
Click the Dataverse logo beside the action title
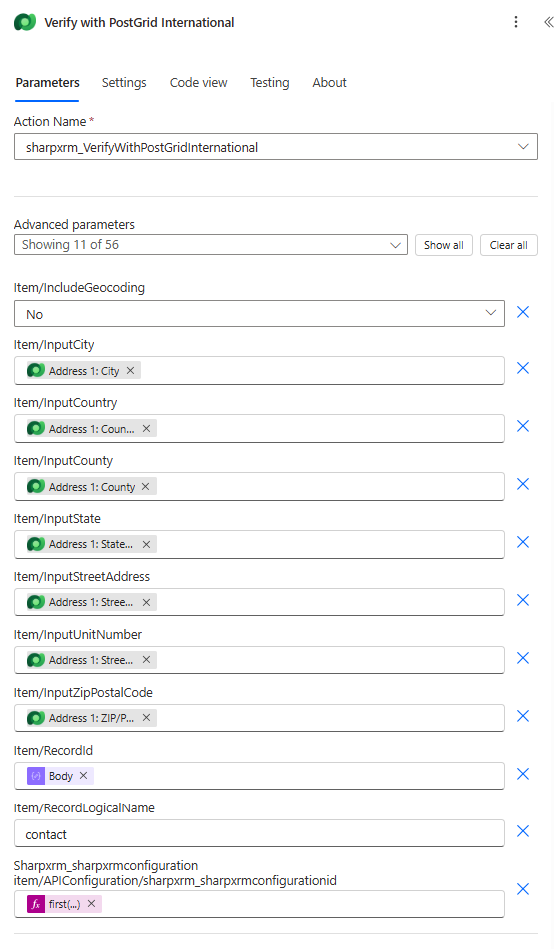click(x=25, y=22)
